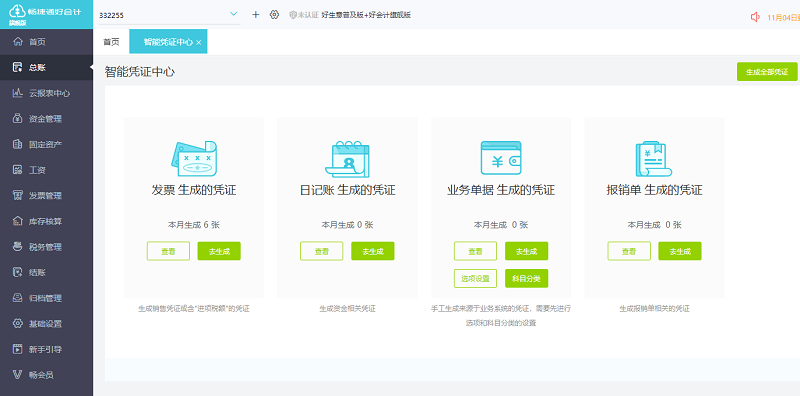Click the 业务单据 wallet card illustration

[501, 158]
